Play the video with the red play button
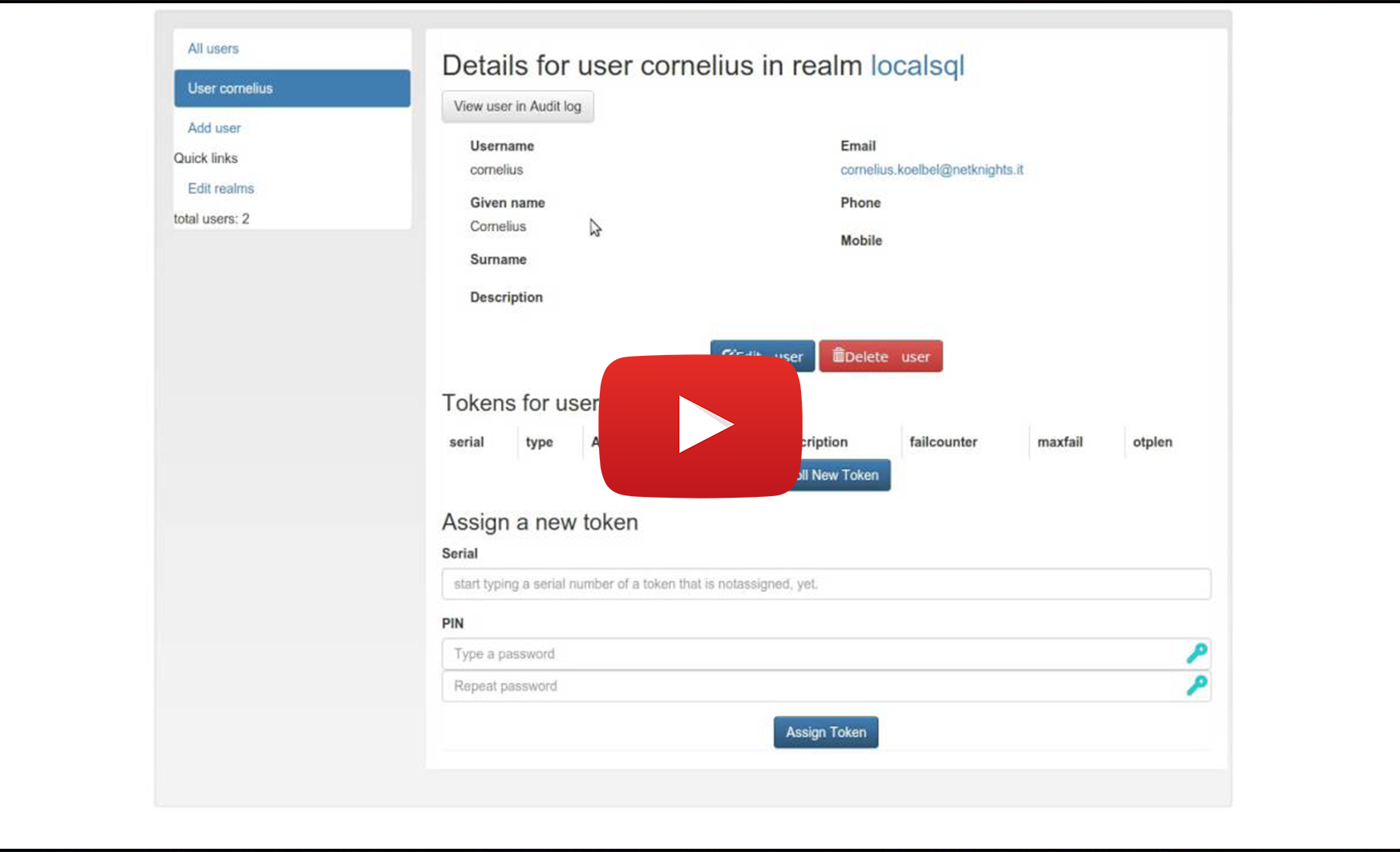This screenshot has height=852, width=1400. 700,425
